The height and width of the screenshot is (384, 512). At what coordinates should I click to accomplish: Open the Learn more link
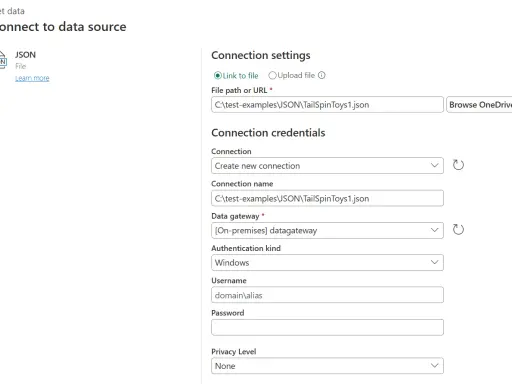(32, 78)
